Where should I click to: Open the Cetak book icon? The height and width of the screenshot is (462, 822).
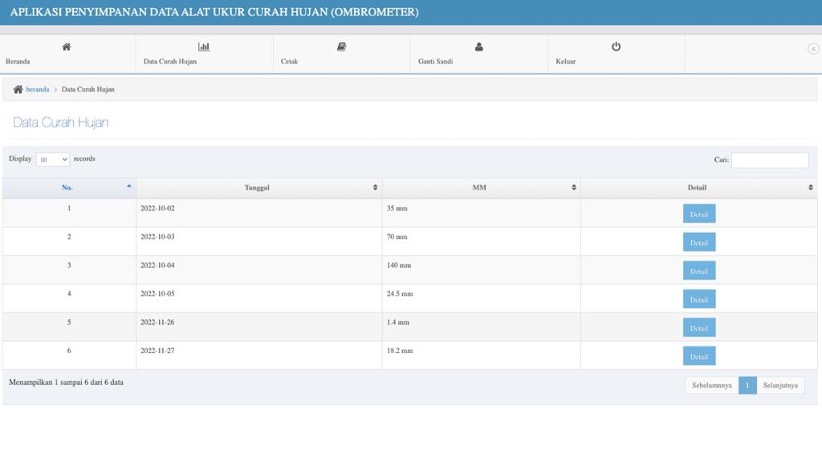(x=341, y=47)
